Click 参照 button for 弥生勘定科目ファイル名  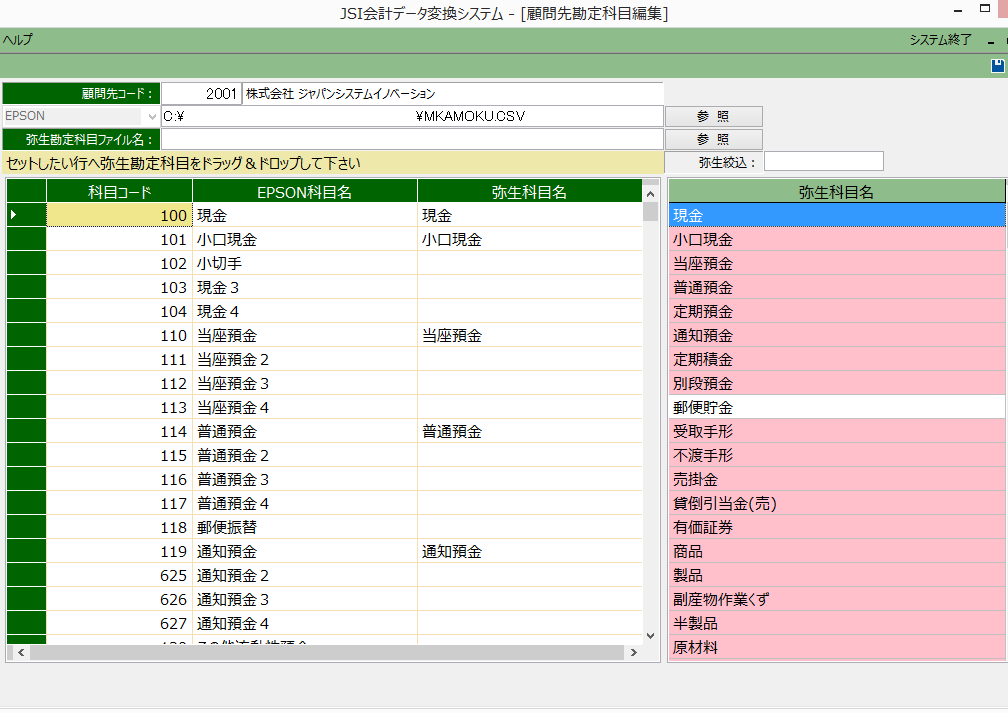click(x=713, y=139)
